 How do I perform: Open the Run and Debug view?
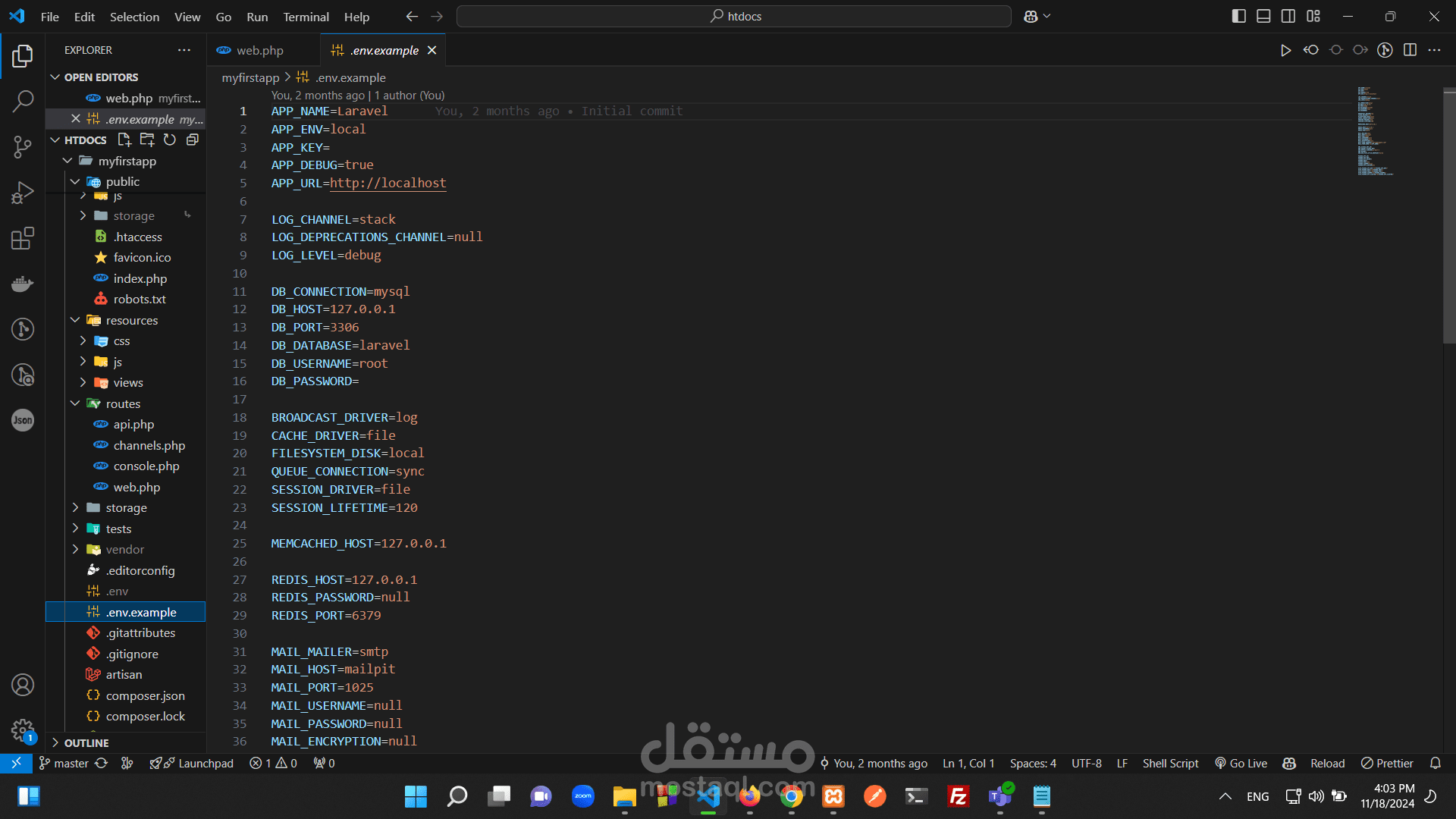23,193
